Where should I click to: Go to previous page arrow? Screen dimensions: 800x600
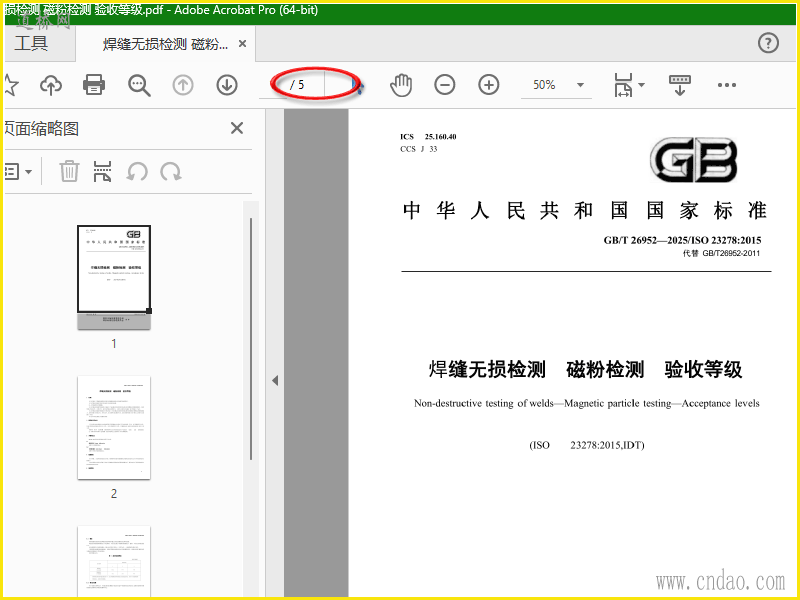point(183,85)
